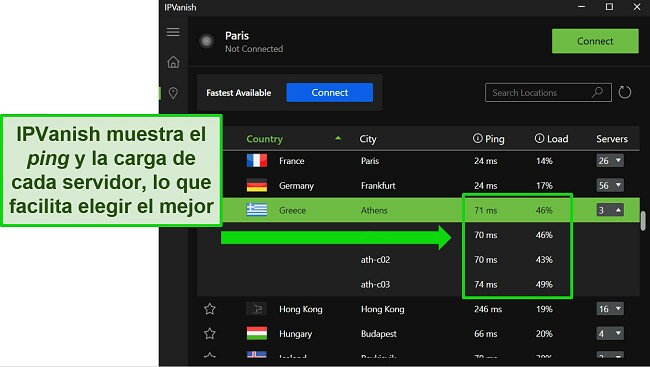Click the 246 ms ping value
Image resolution: width=650 pixels, height=367 pixels.
[x=488, y=309]
